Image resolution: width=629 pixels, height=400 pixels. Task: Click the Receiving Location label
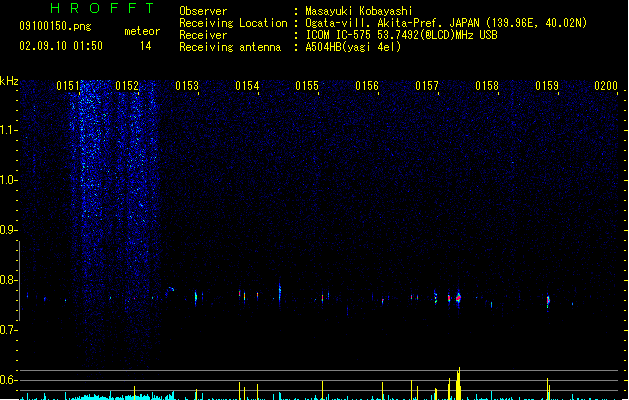(x=233, y=23)
